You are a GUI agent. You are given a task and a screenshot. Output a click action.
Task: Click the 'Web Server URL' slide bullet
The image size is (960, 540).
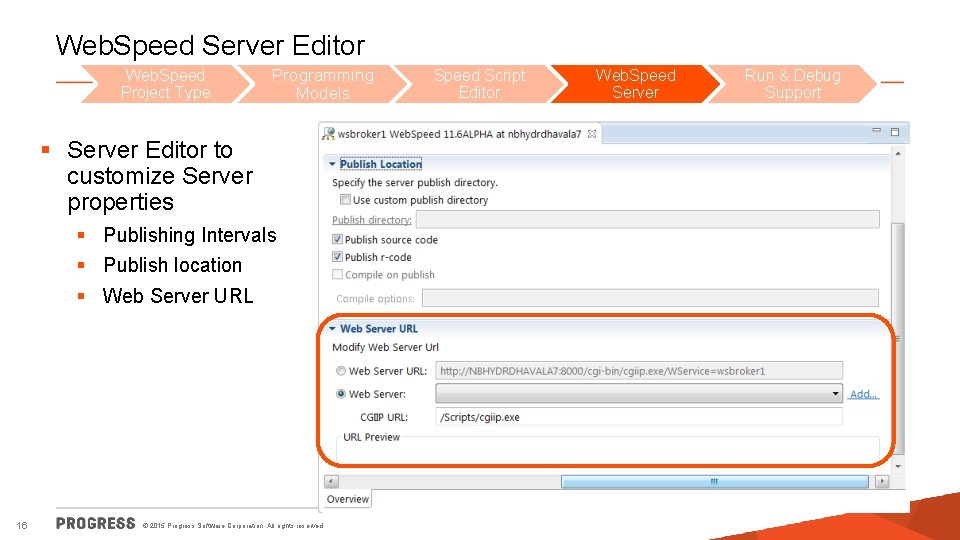coord(178,296)
